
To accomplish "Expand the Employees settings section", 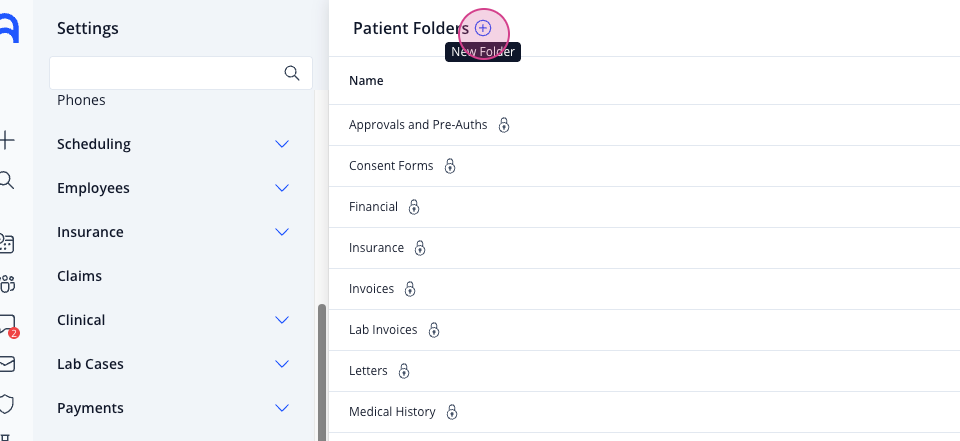I will (282, 188).
